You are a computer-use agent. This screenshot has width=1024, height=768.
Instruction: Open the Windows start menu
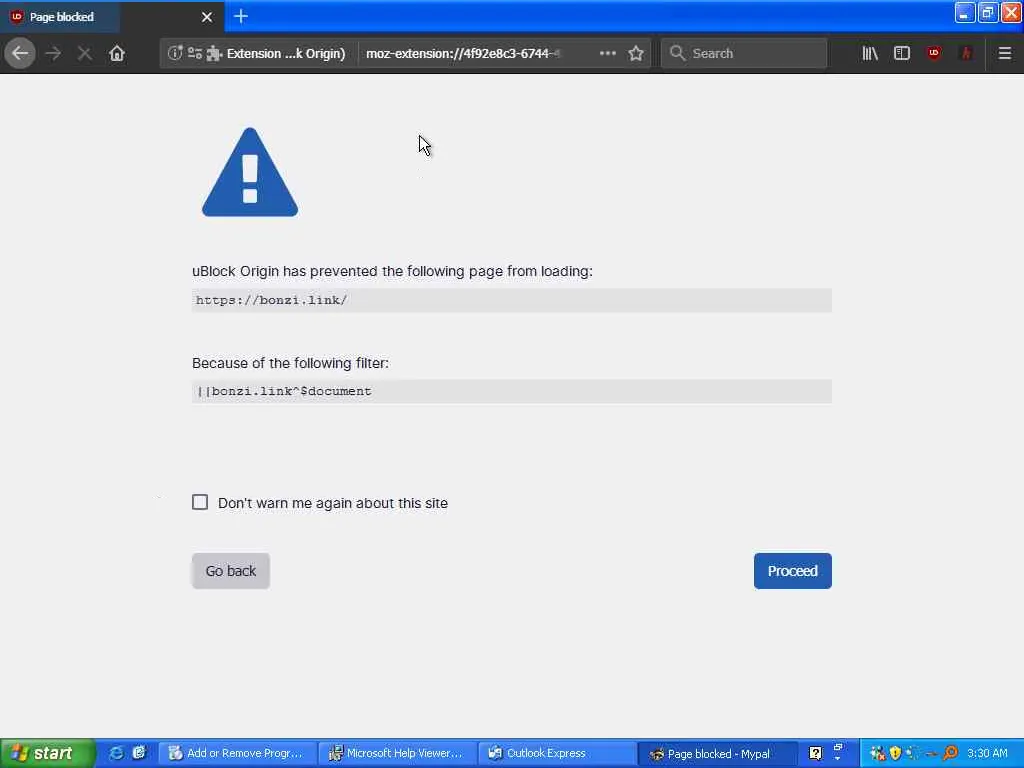(x=48, y=753)
